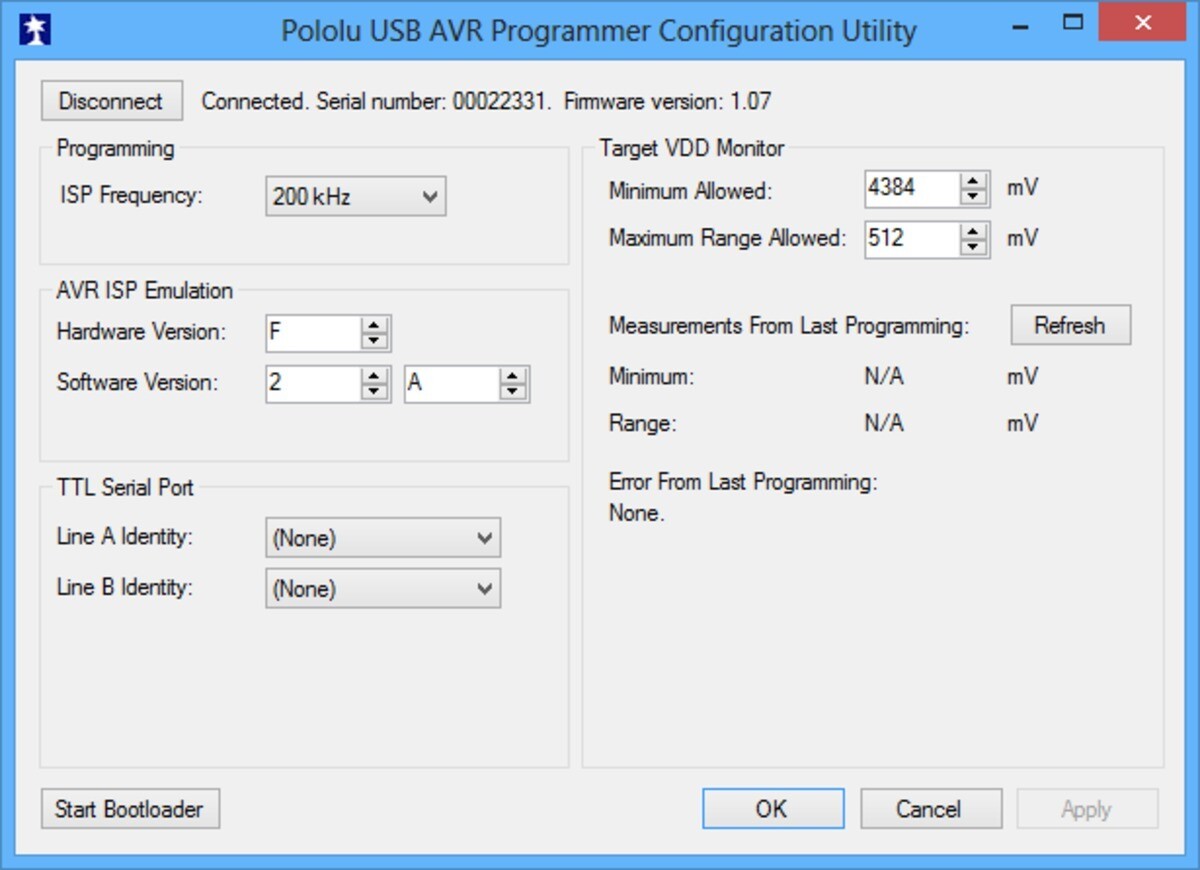This screenshot has height=870, width=1200.
Task: Maximize the configuration utility window
Action: click(1073, 22)
